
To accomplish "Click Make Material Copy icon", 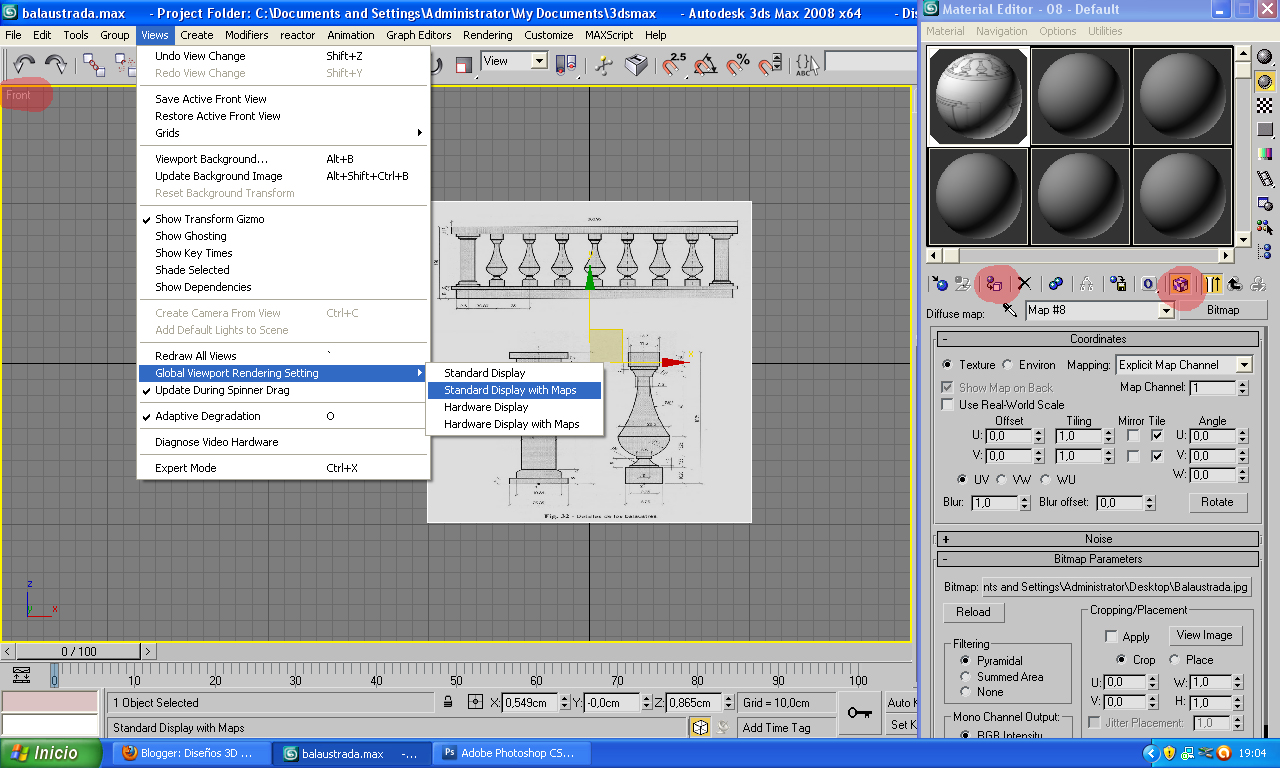I will click(x=1055, y=284).
